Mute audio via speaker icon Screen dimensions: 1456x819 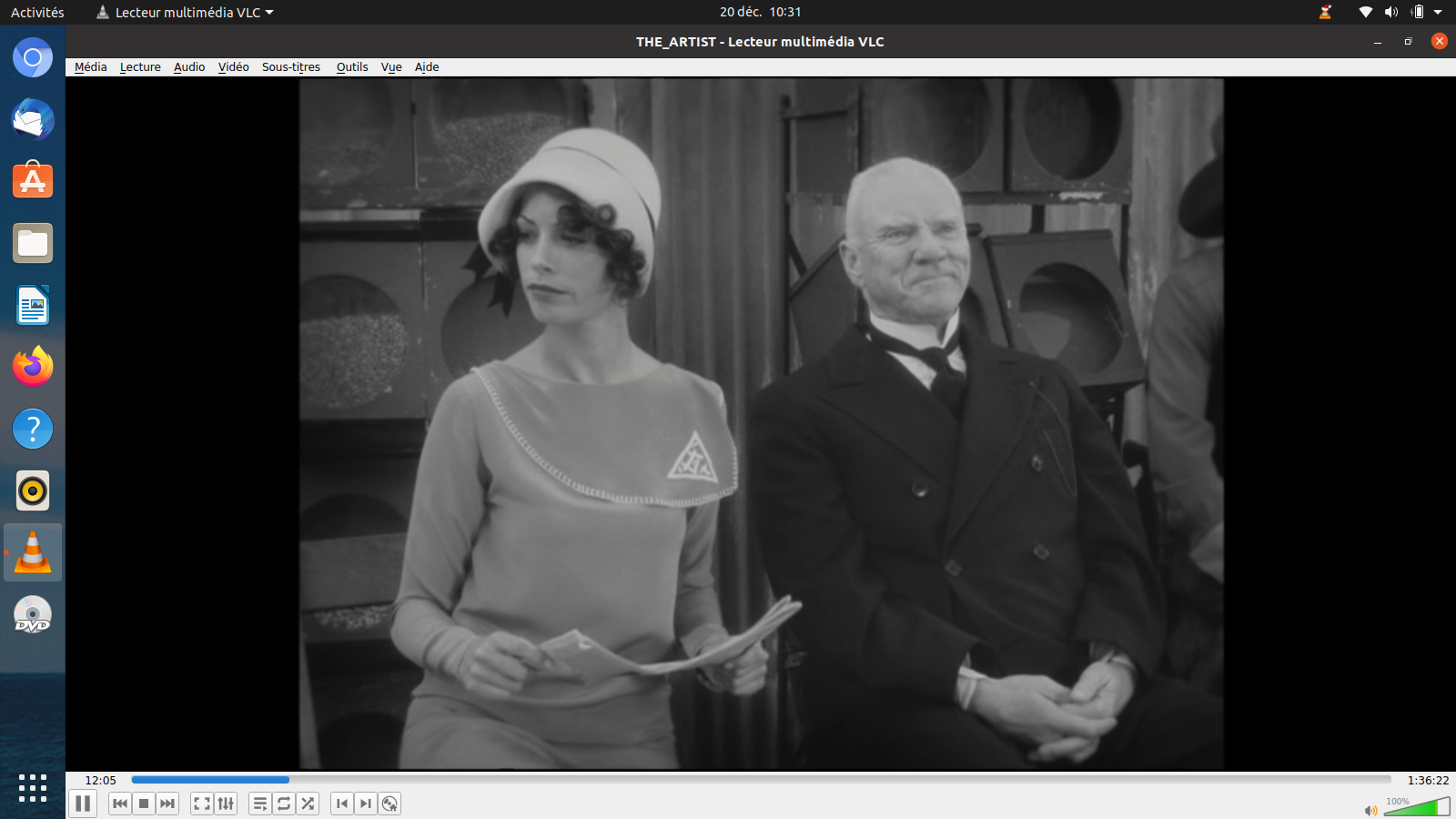click(1370, 810)
